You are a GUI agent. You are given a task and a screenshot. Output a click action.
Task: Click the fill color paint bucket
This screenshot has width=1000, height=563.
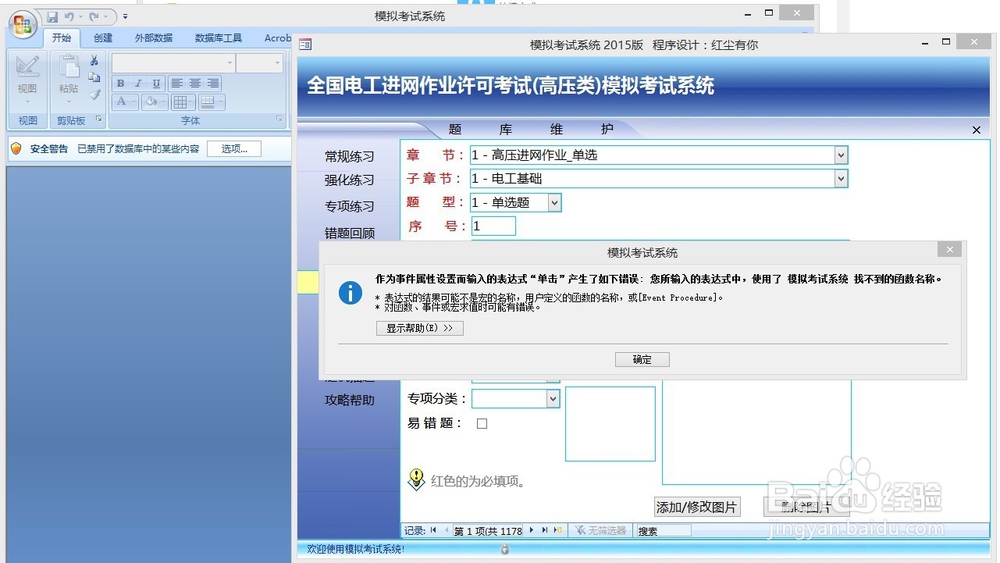click(x=151, y=102)
